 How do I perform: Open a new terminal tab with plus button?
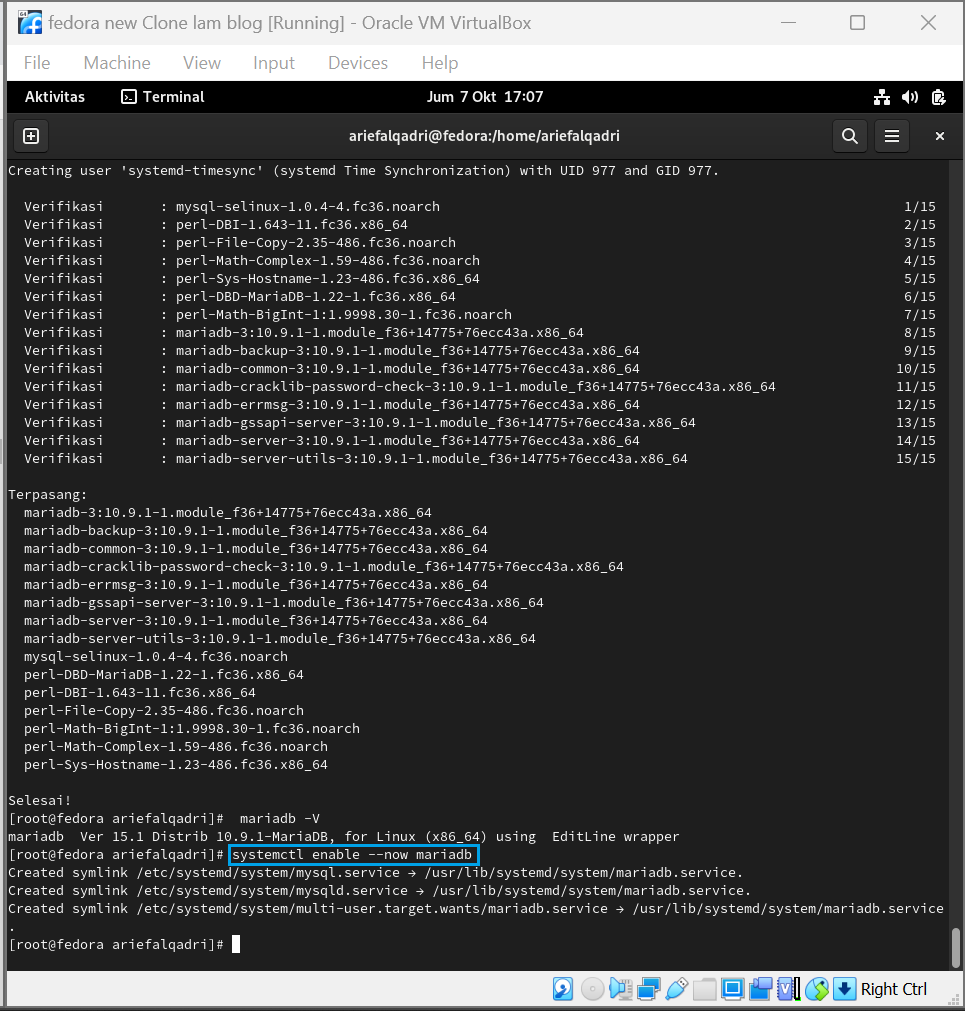[x=31, y=136]
